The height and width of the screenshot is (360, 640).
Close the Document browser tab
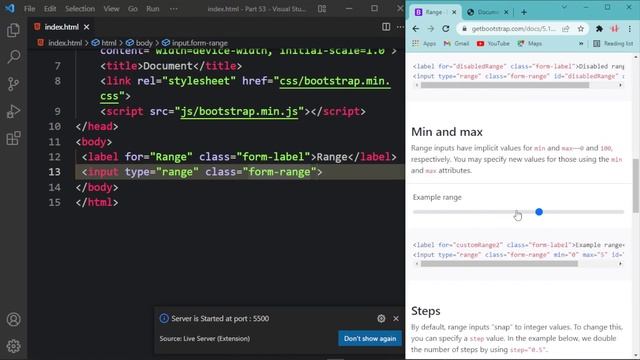(506, 12)
